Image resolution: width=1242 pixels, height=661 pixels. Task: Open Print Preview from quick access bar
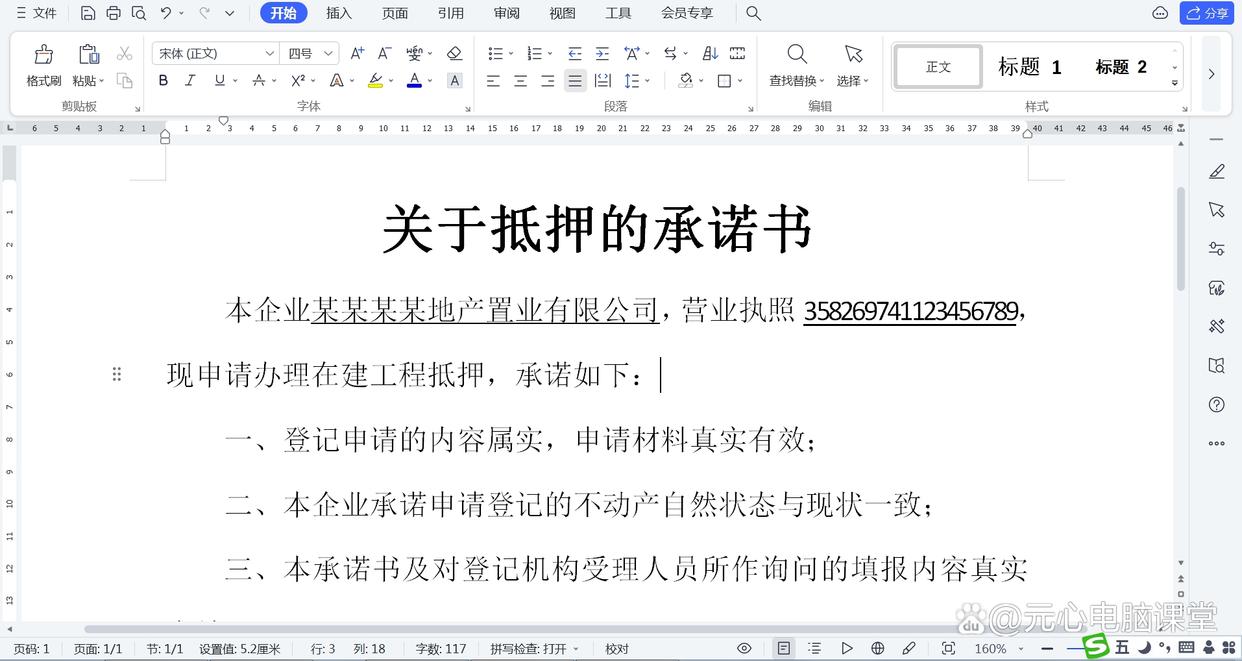coord(139,13)
